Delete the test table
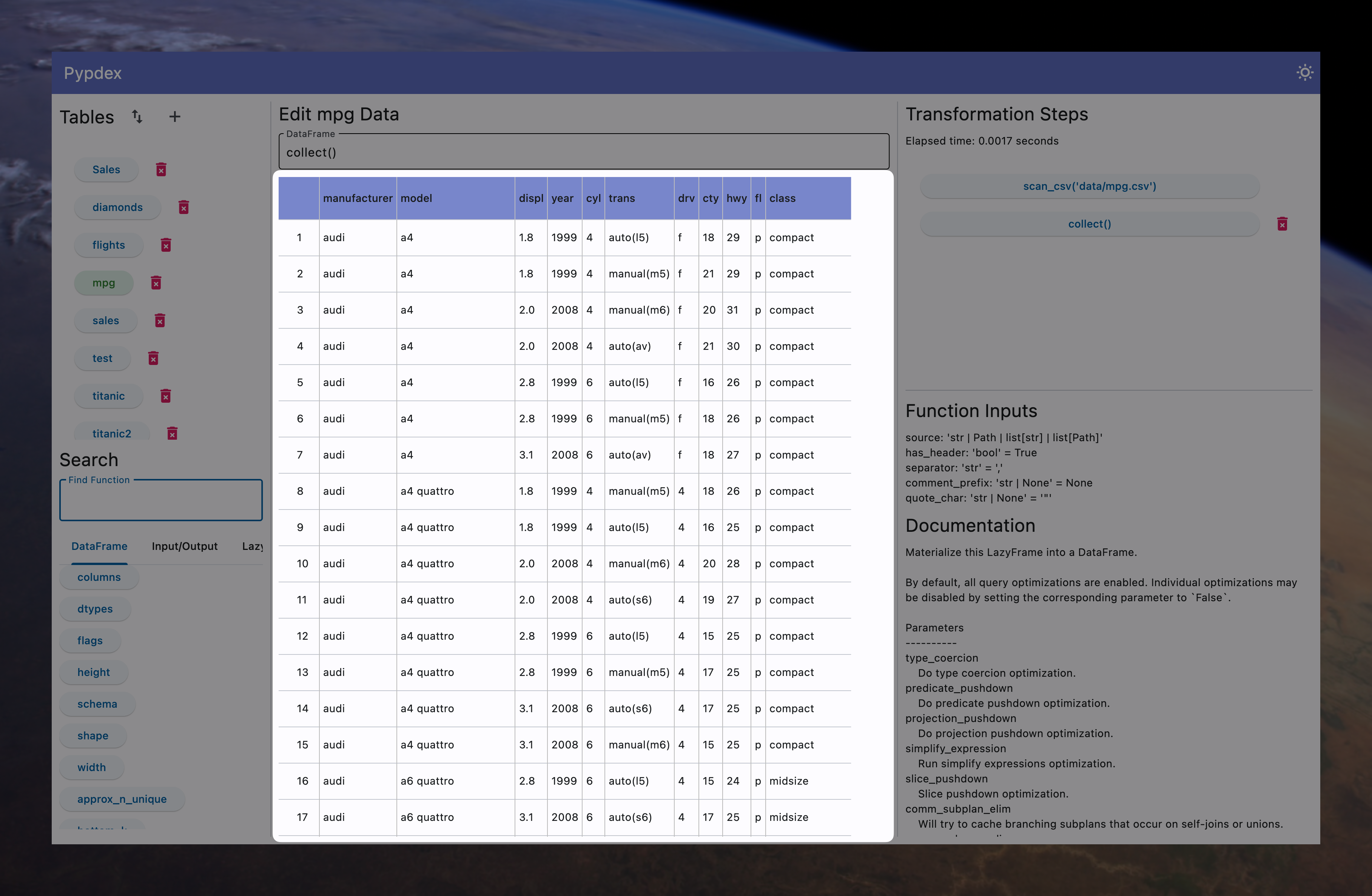Viewport: 1372px width, 896px height. [153, 359]
